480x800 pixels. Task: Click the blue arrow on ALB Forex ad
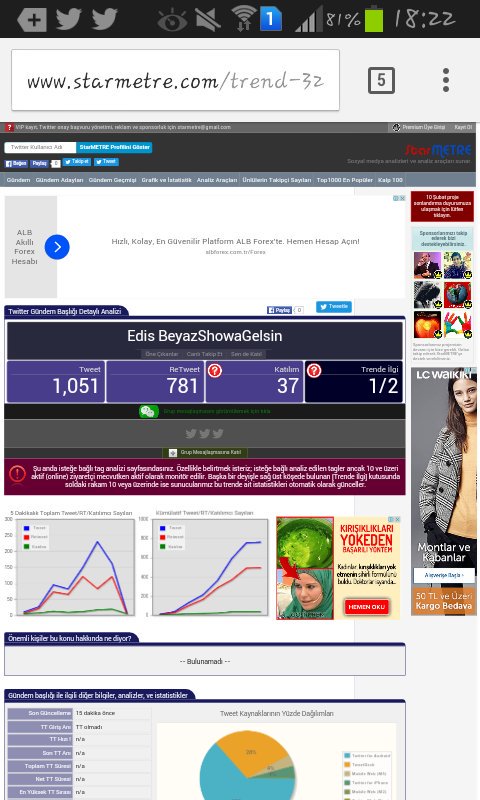click(x=57, y=247)
